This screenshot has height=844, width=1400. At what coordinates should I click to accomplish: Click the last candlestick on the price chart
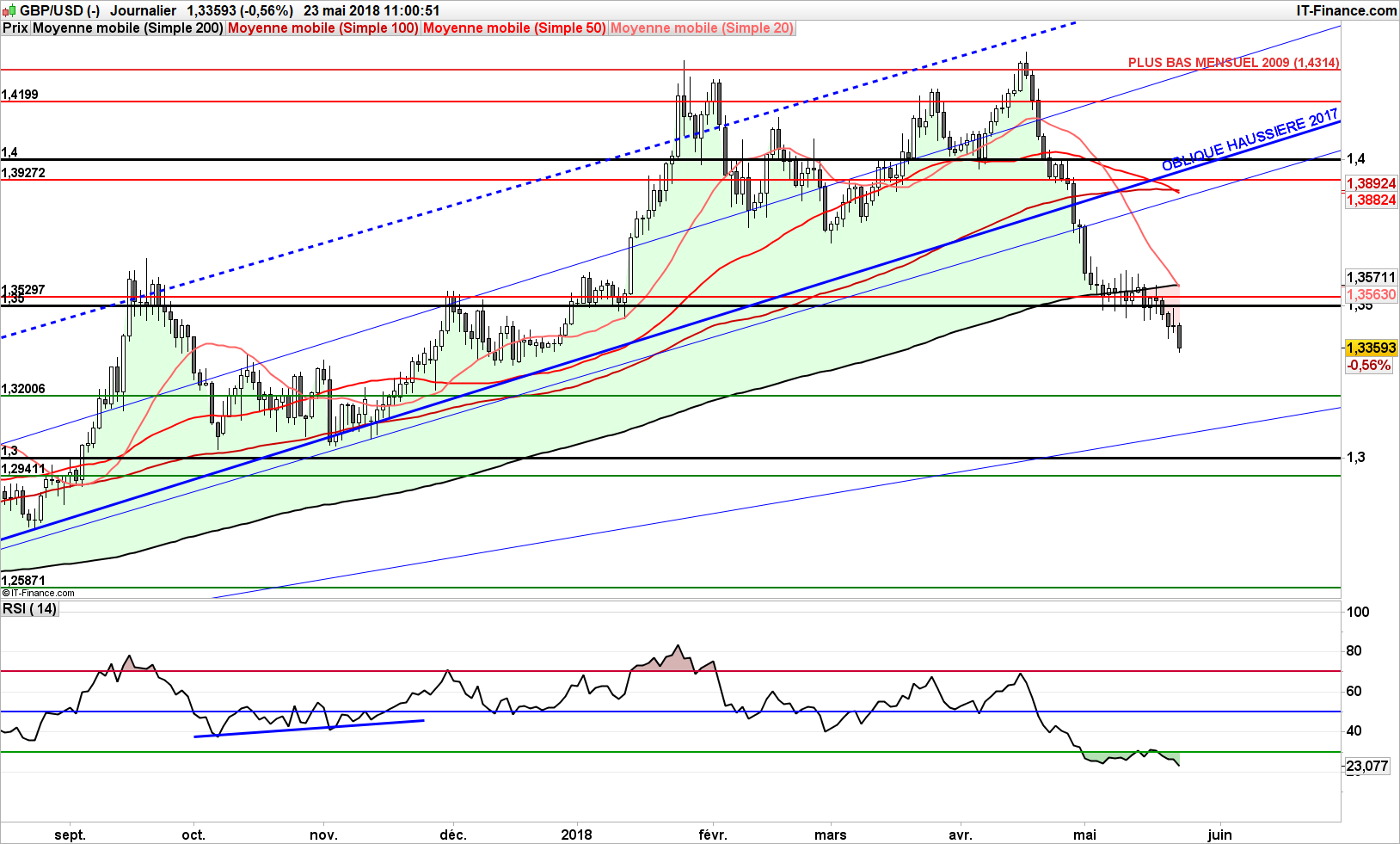[x=1179, y=336]
